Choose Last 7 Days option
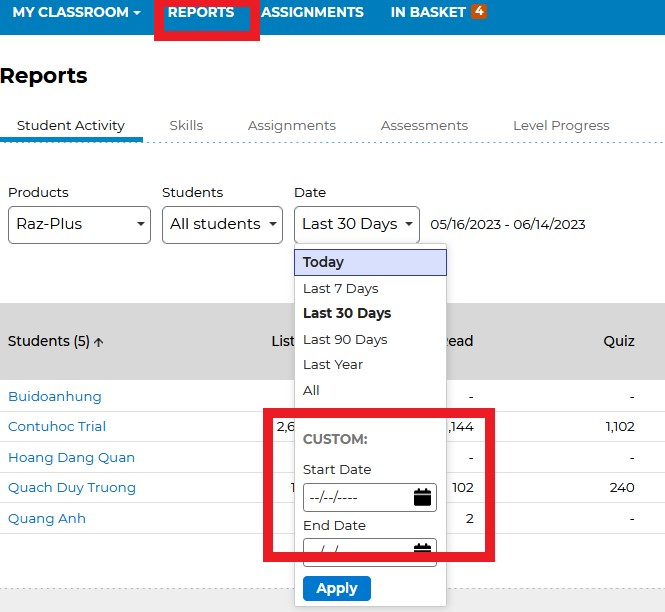This screenshot has height=612, width=665. click(341, 288)
